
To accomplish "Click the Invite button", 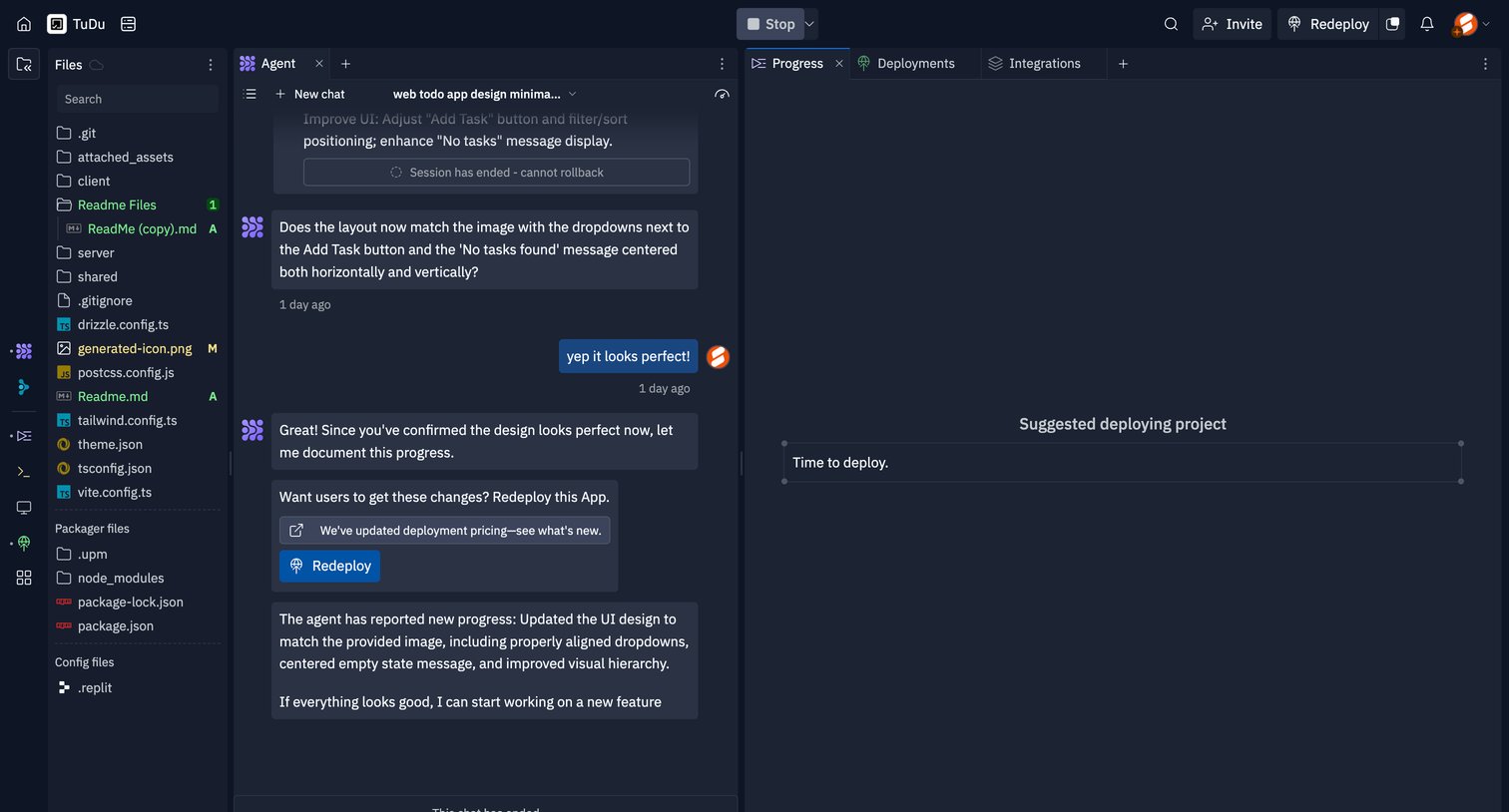I will [1232, 24].
